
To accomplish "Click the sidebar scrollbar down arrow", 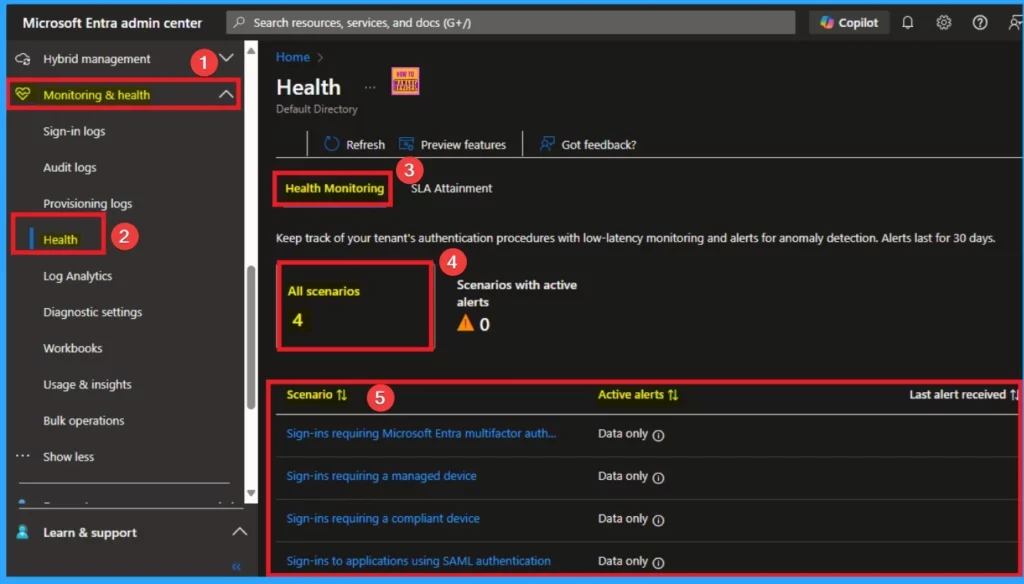I will (251, 493).
